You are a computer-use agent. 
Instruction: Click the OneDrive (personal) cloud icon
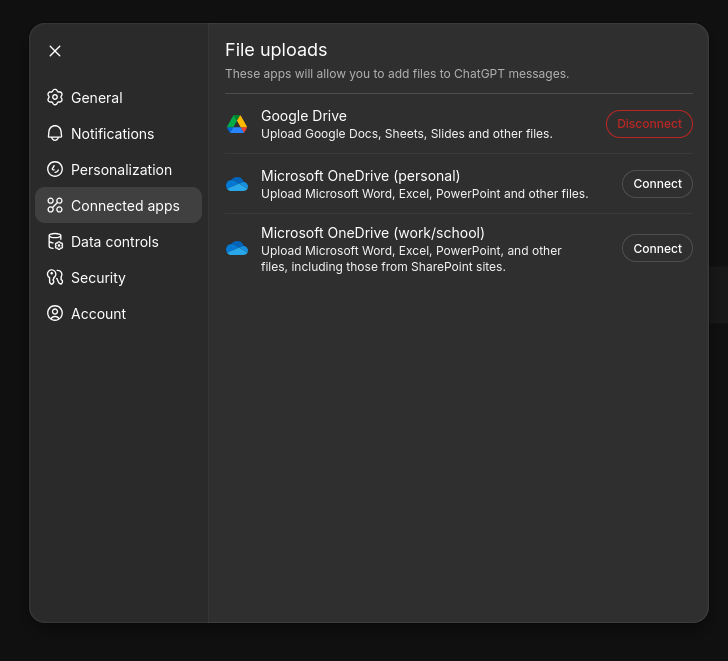click(x=237, y=184)
